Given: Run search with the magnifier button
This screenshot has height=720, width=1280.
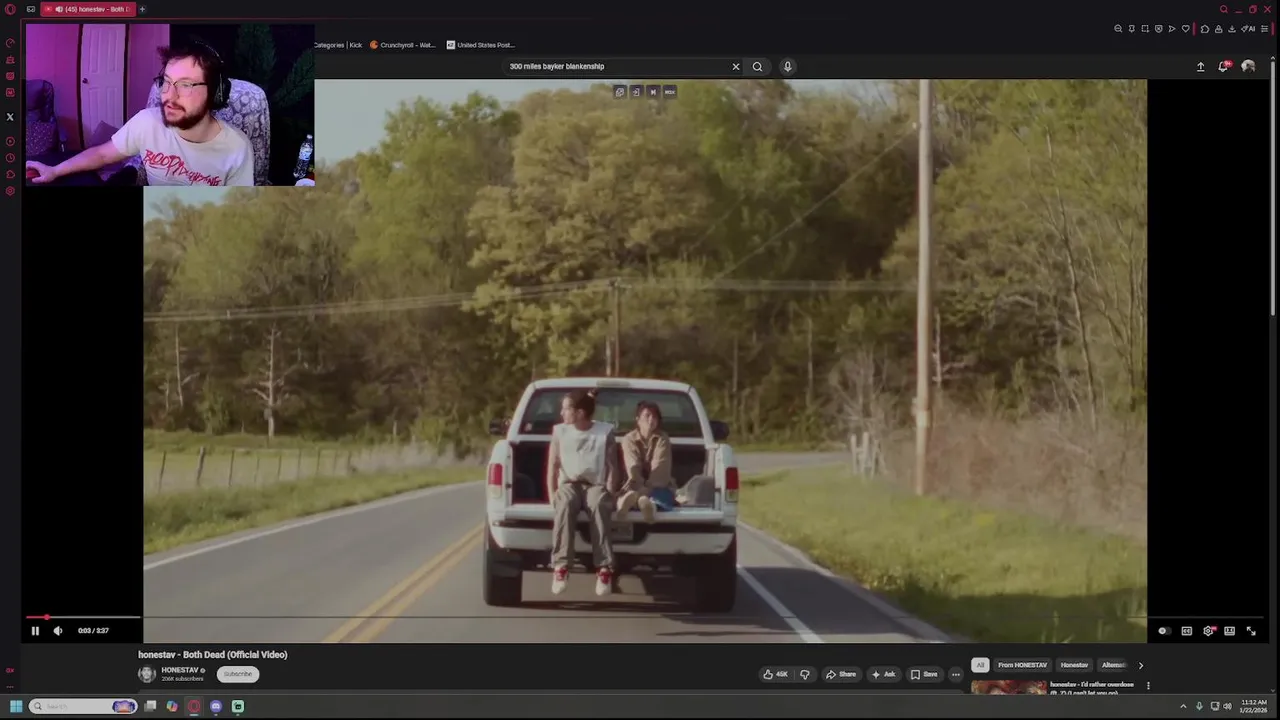Looking at the screenshot, I should click(757, 67).
